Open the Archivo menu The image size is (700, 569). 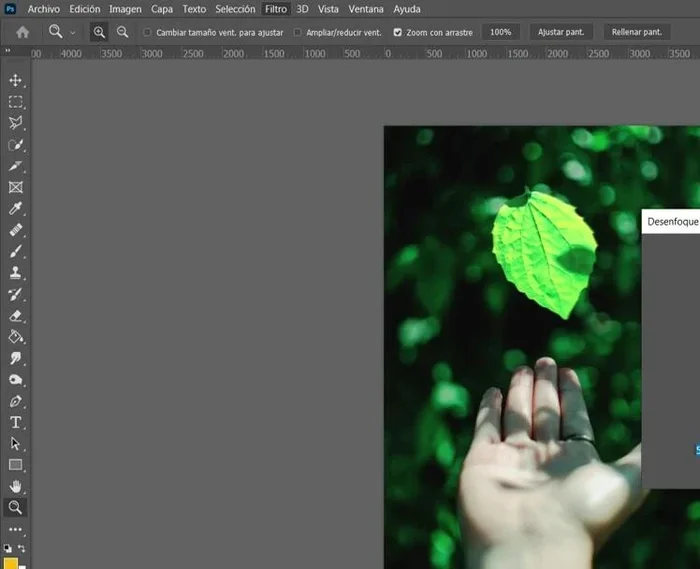pos(44,9)
